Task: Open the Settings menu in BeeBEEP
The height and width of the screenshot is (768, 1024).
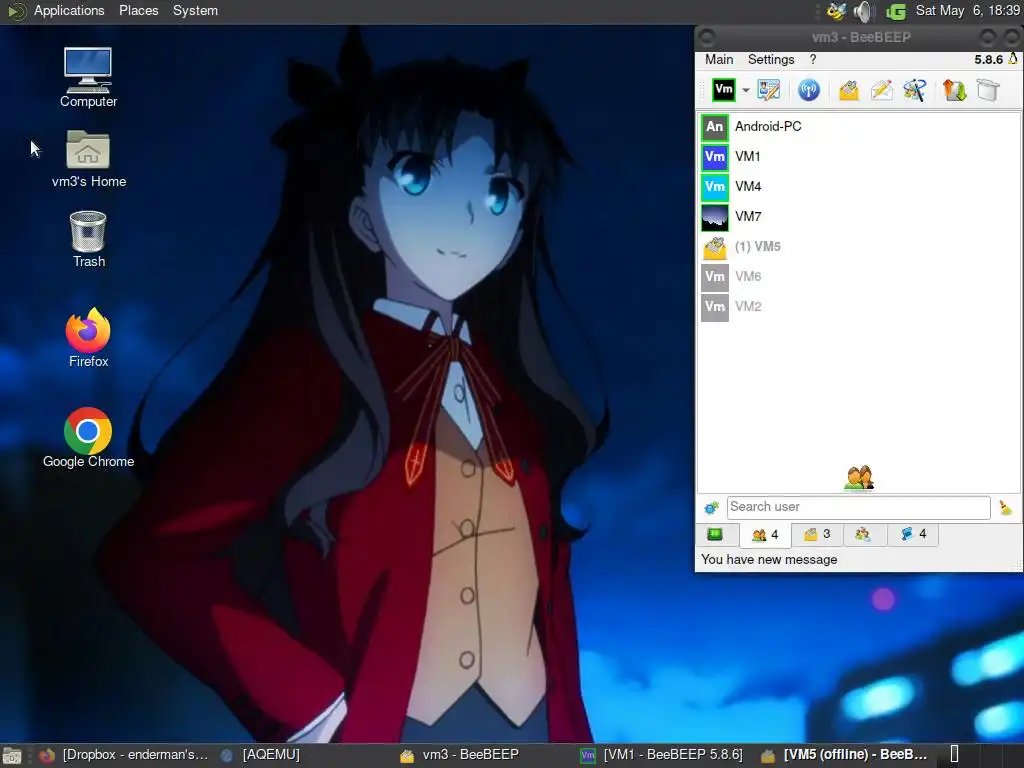Action: [771, 59]
